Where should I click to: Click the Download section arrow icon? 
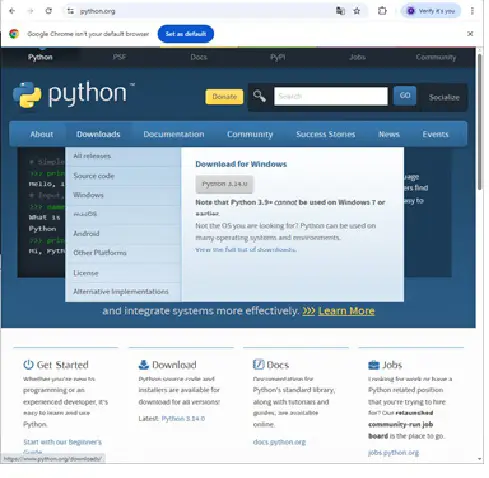pos(144,364)
